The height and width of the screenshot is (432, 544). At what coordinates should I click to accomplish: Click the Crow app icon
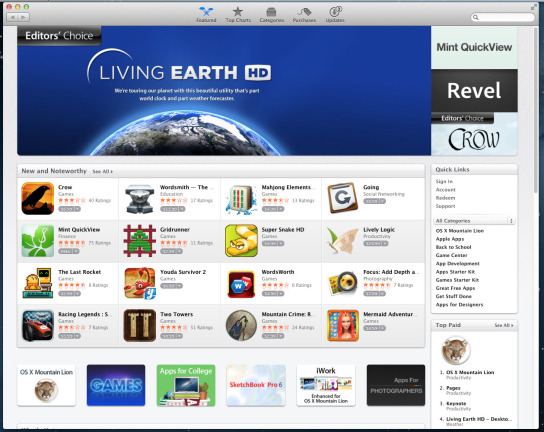click(x=37, y=198)
